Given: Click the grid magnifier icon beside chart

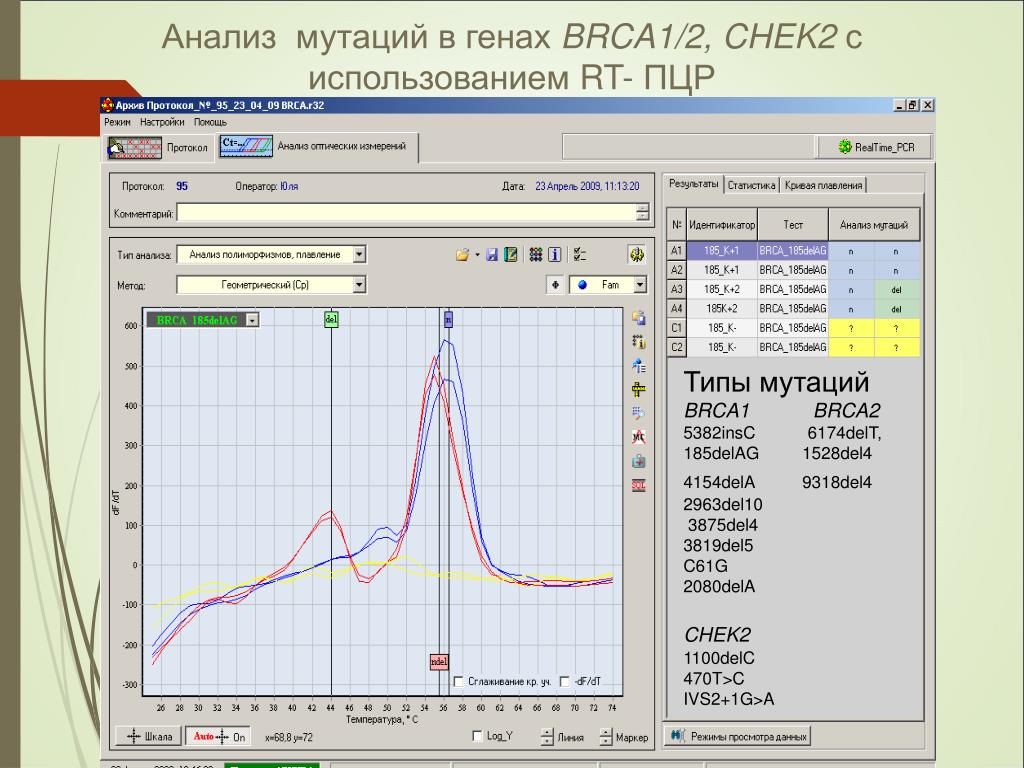Looking at the screenshot, I should click(639, 413).
